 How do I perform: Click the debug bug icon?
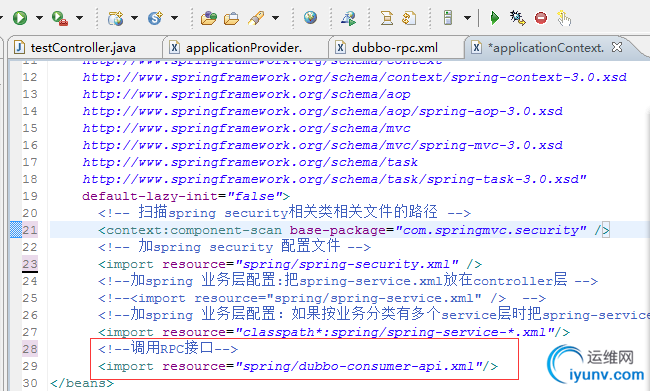[x=517, y=18]
